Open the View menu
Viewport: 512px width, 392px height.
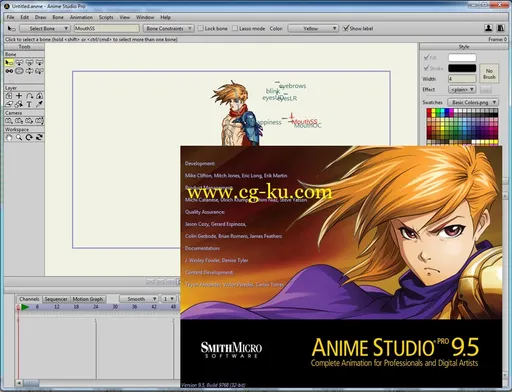(125, 17)
